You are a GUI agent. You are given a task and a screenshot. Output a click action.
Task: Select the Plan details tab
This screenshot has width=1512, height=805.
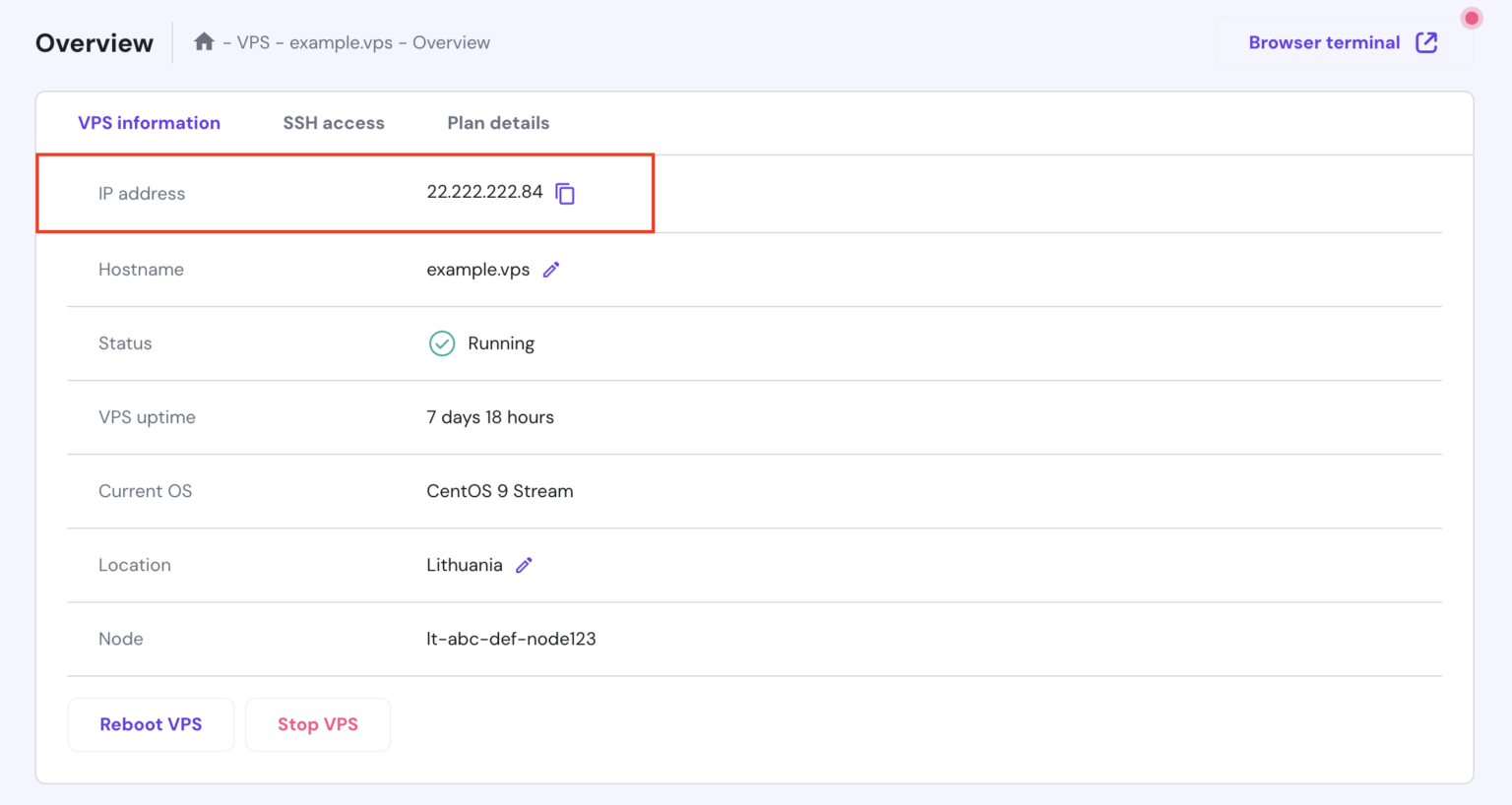click(x=498, y=123)
